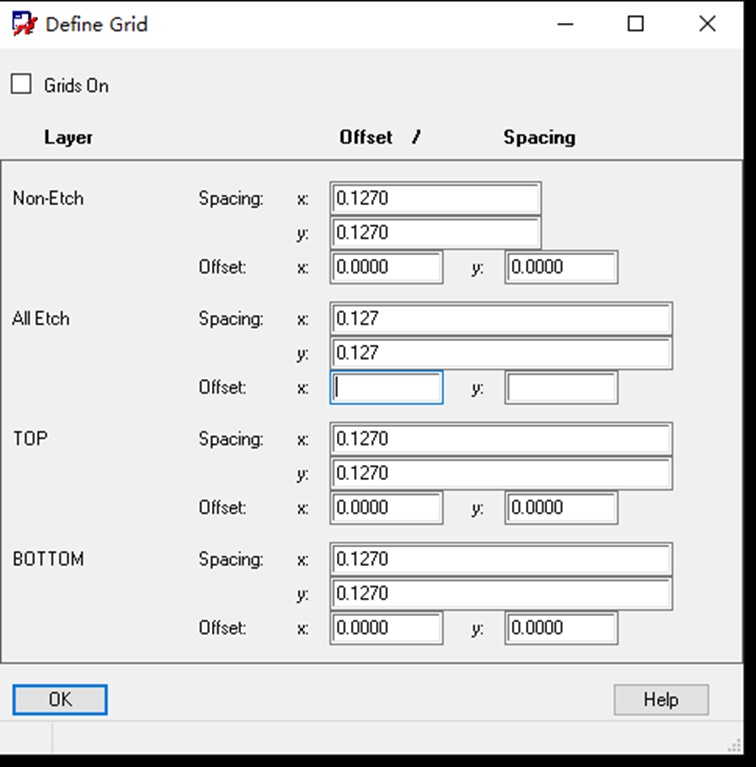Click the Non-Etch layer label
Viewport: 756px width, 767px height.
point(48,198)
